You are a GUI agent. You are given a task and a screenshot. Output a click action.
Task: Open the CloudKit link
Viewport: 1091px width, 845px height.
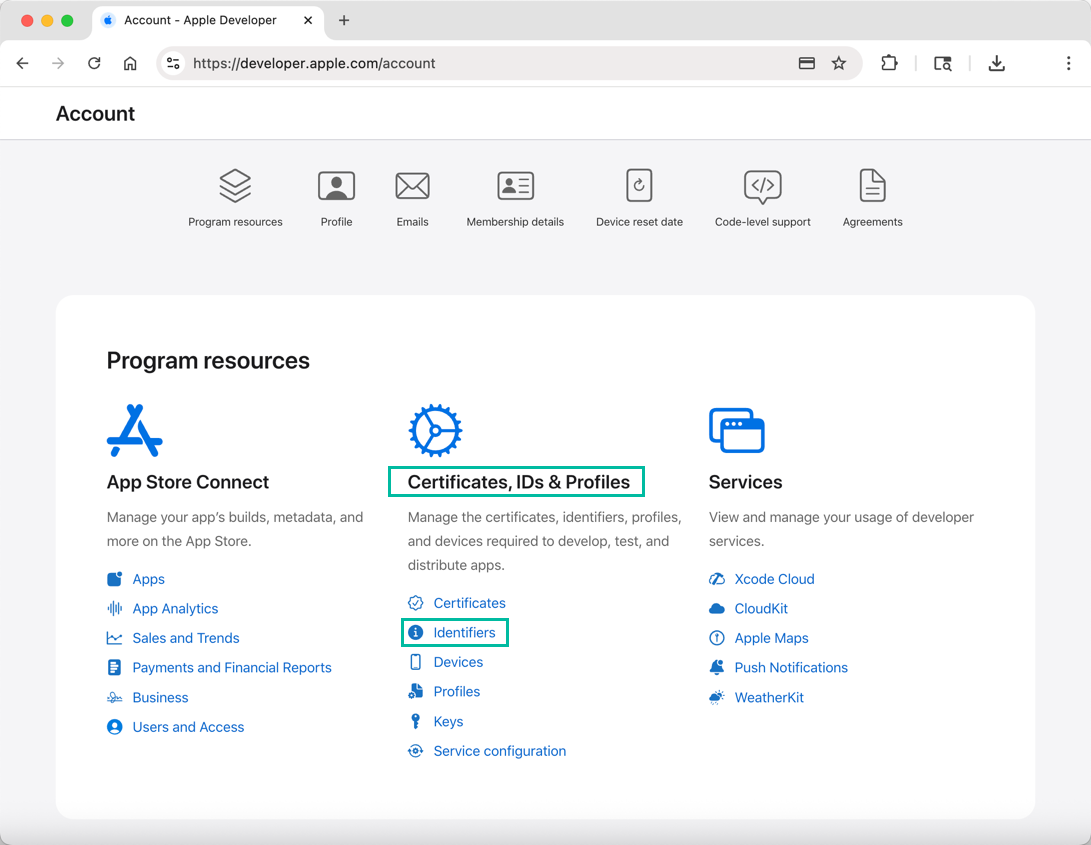click(761, 608)
